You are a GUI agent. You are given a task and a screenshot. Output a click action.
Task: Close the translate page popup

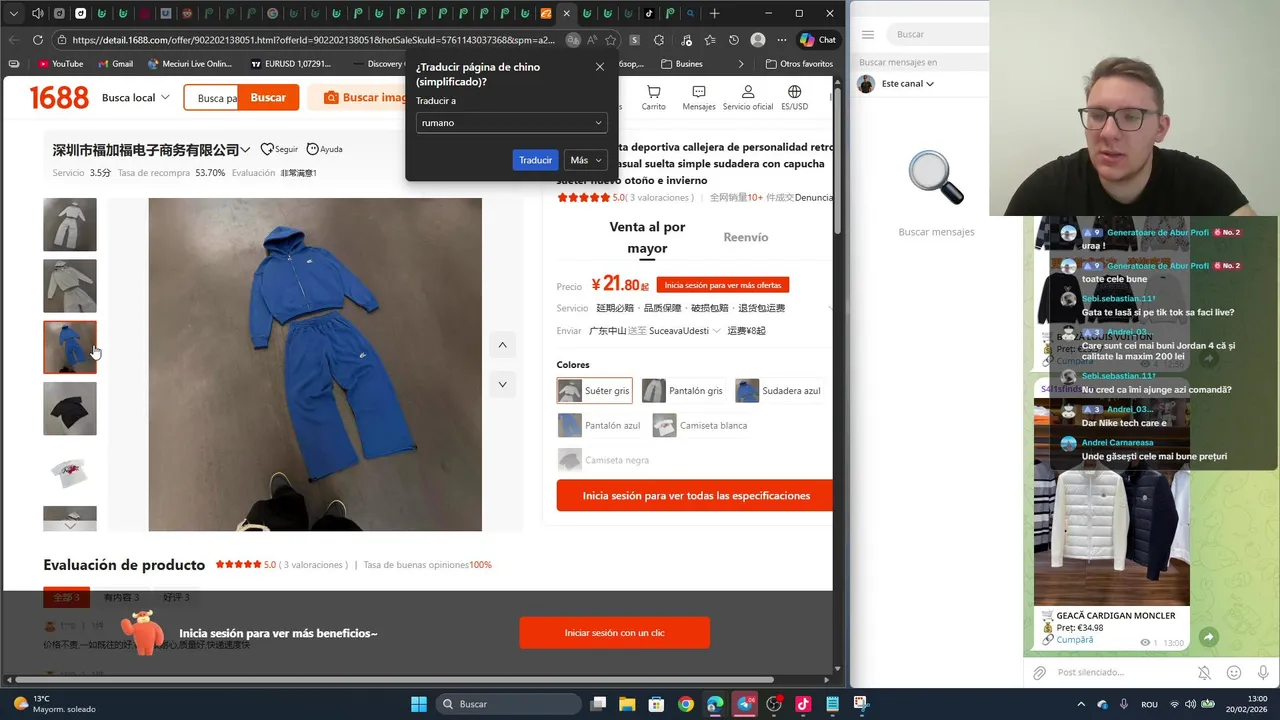[x=600, y=67]
